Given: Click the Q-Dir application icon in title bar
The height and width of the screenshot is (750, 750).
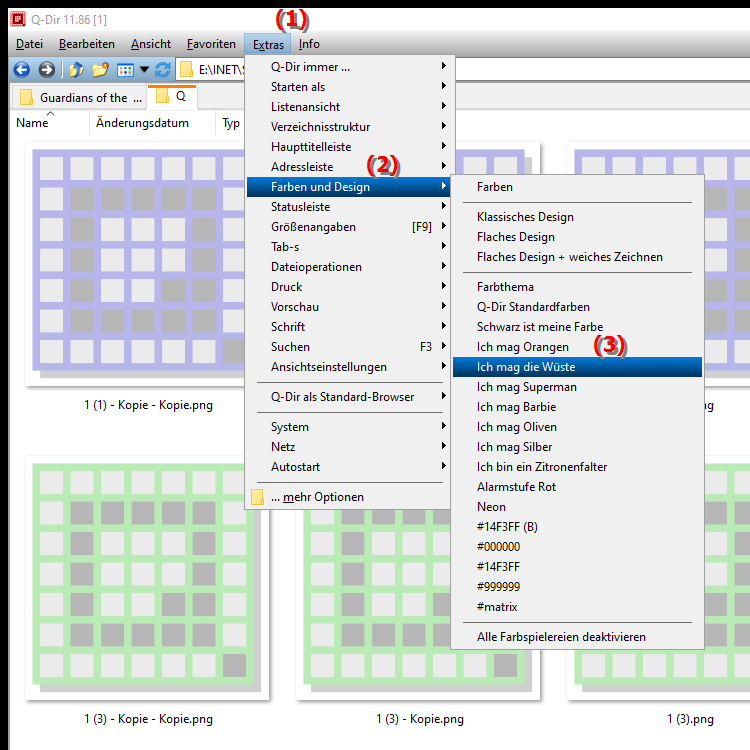Looking at the screenshot, I should click(x=18, y=20).
